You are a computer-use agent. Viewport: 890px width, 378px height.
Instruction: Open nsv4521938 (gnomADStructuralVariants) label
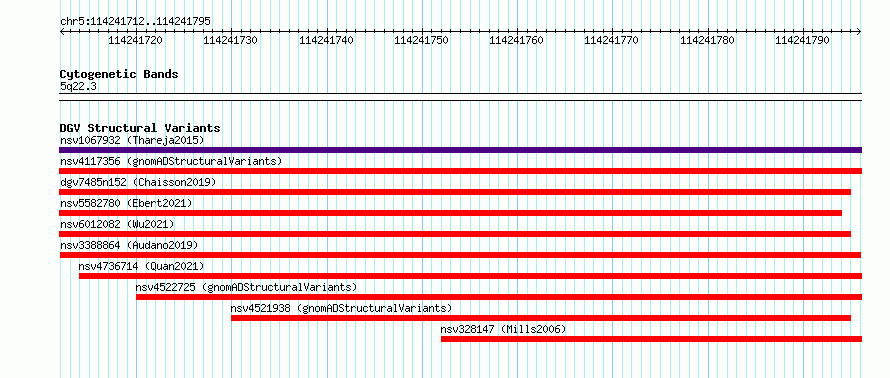tap(341, 308)
